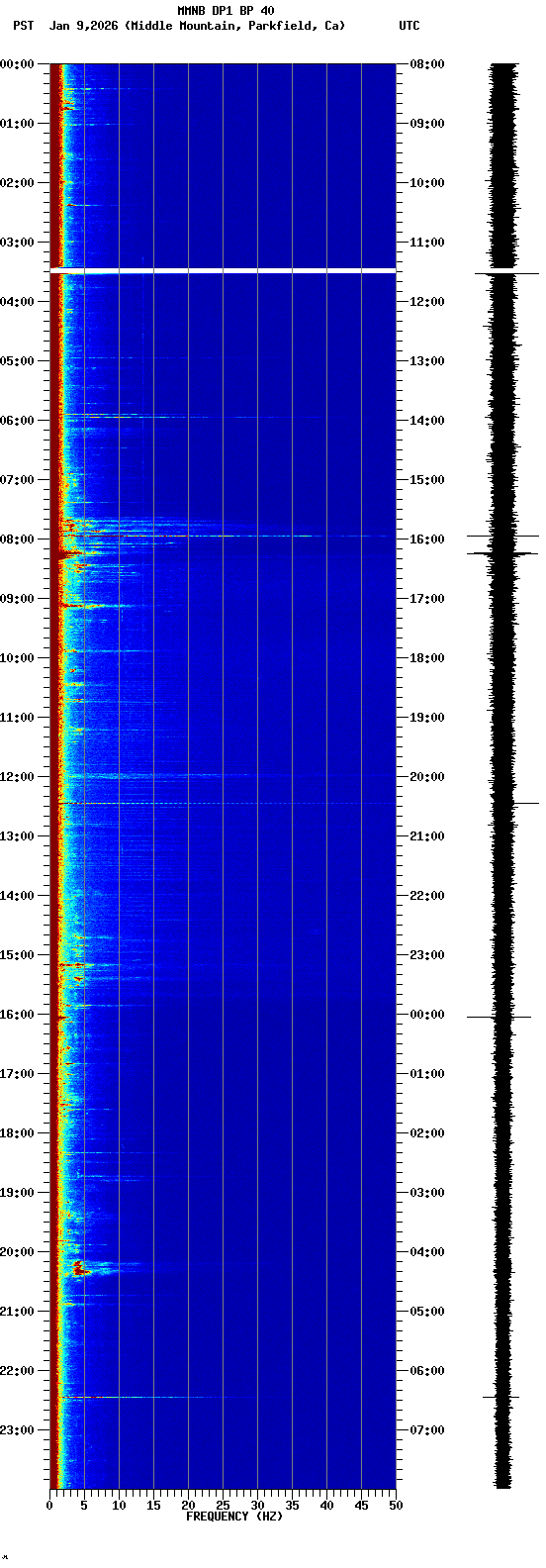Click the PST time label 15:00
The width and height of the screenshot is (546, 1568).
pos(18,955)
